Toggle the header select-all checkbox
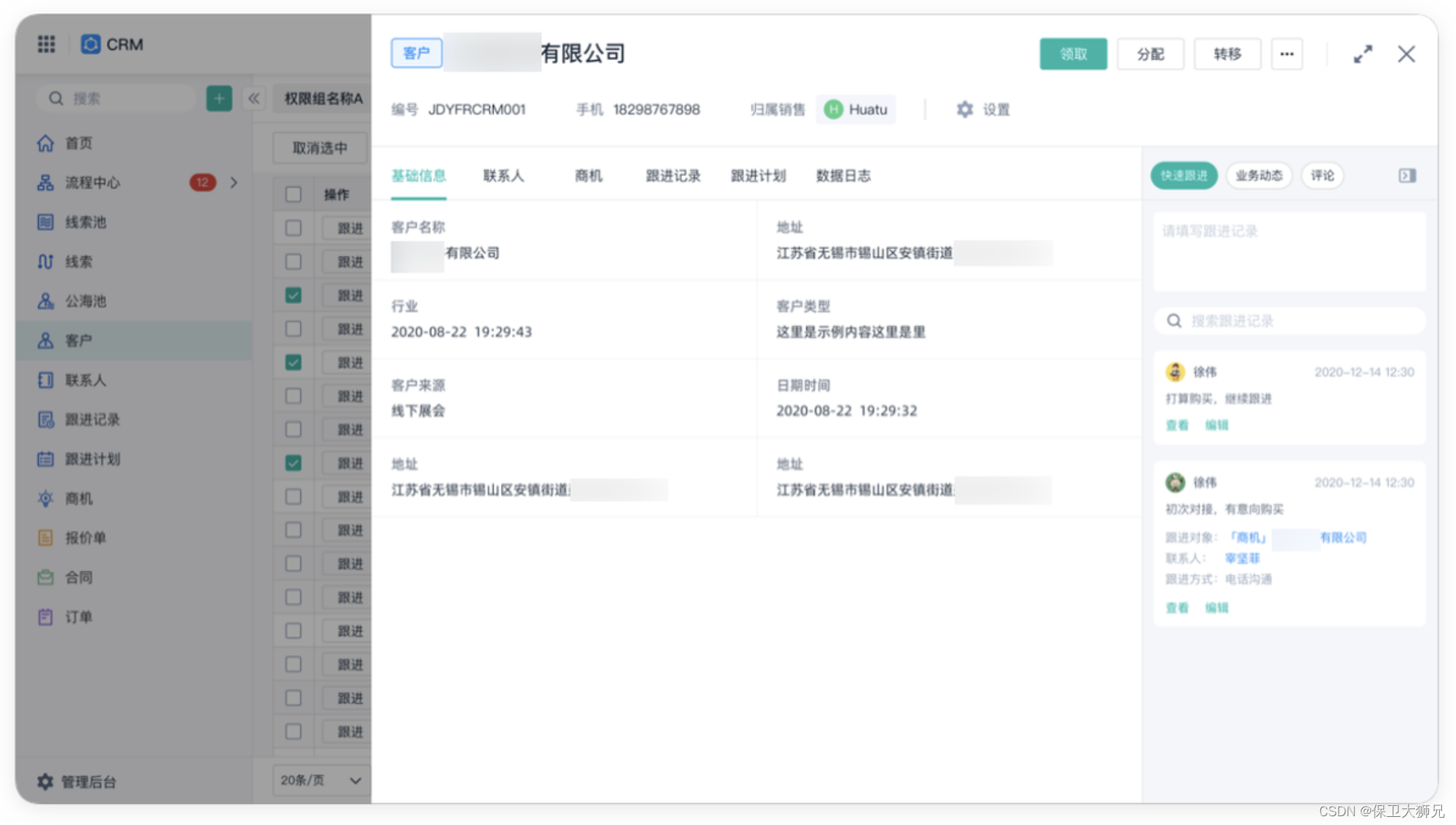The height and width of the screenshot is (825, 1456). [294, 195]
